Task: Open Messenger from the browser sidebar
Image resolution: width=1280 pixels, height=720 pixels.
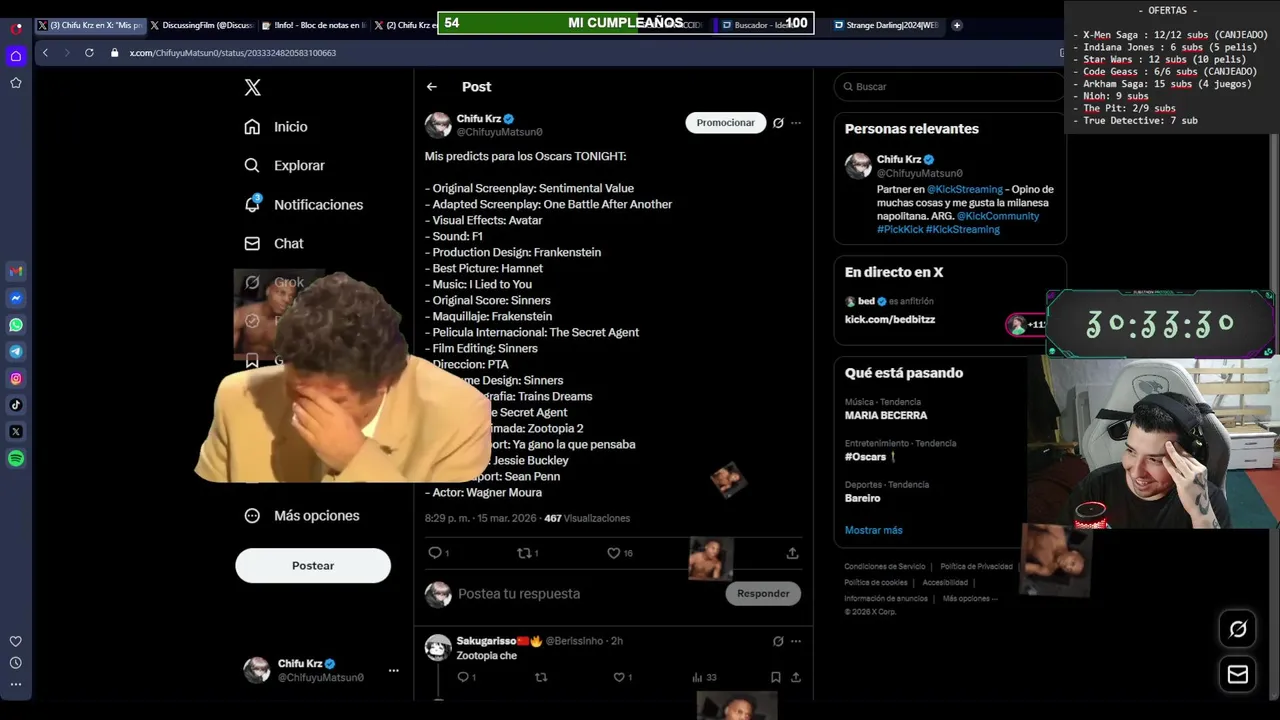Action: pos(16,298)
